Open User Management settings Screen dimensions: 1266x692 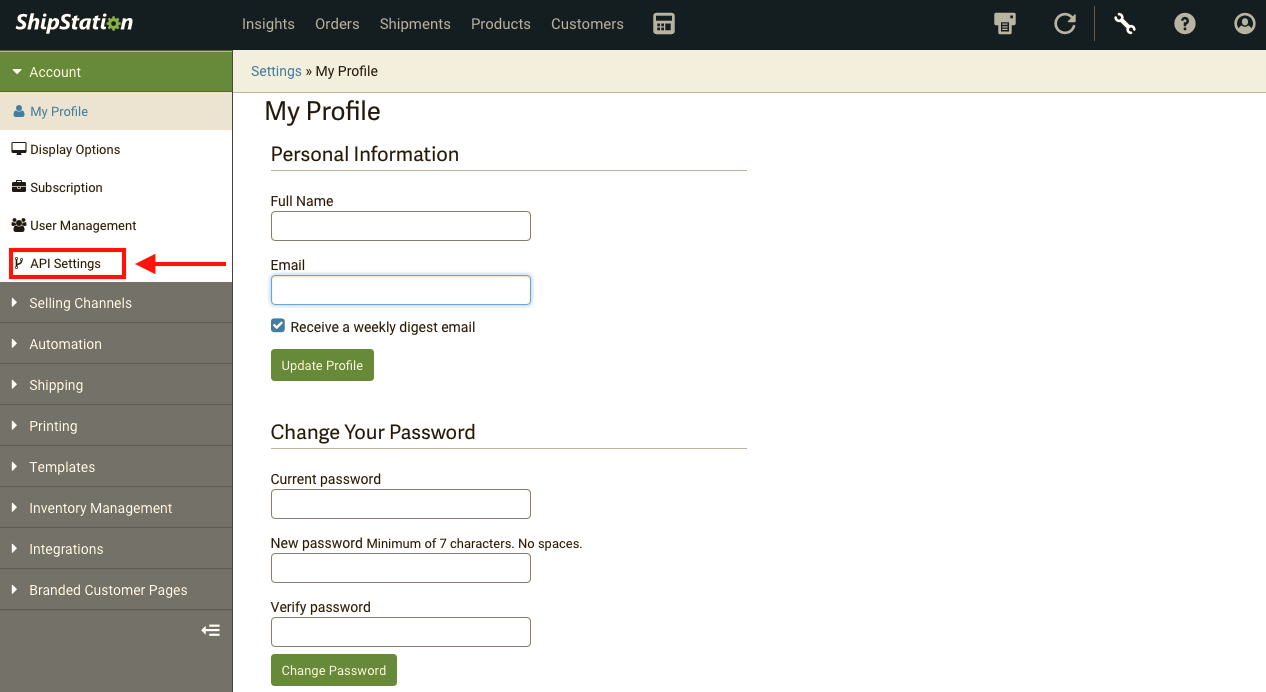pos(116,225)
